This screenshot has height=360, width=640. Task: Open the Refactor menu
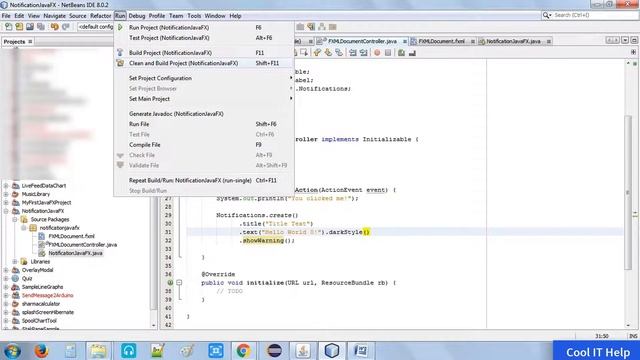point(100,16)
